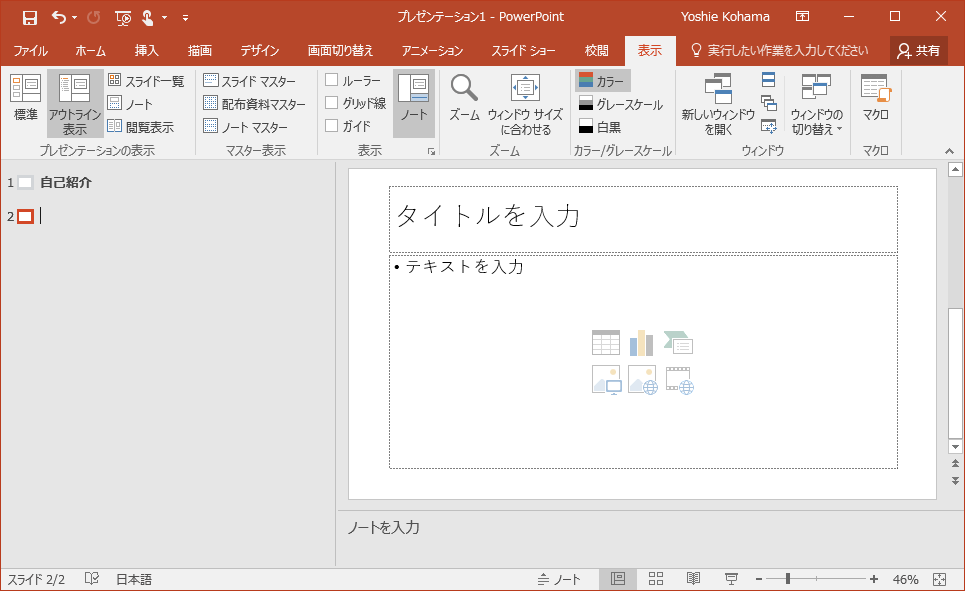Insert table icon in content placeholder
The height and width of the screenshot is (591, 965).
pos(606,343)
